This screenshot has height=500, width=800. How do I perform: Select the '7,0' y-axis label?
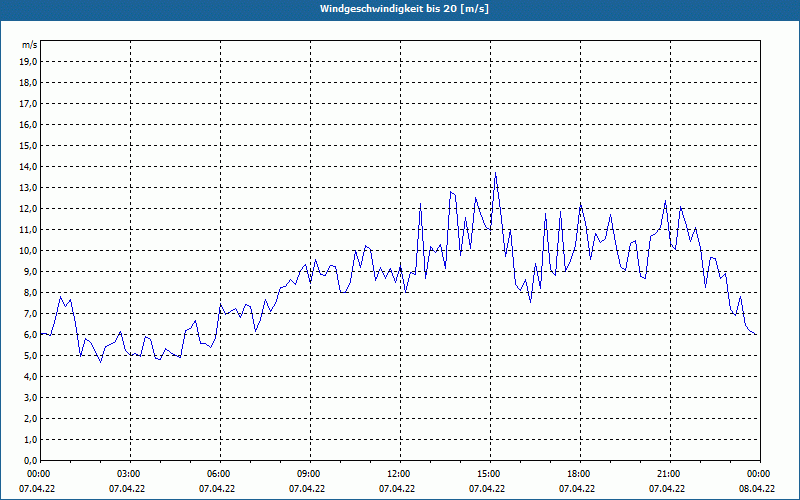coord(31,313)
